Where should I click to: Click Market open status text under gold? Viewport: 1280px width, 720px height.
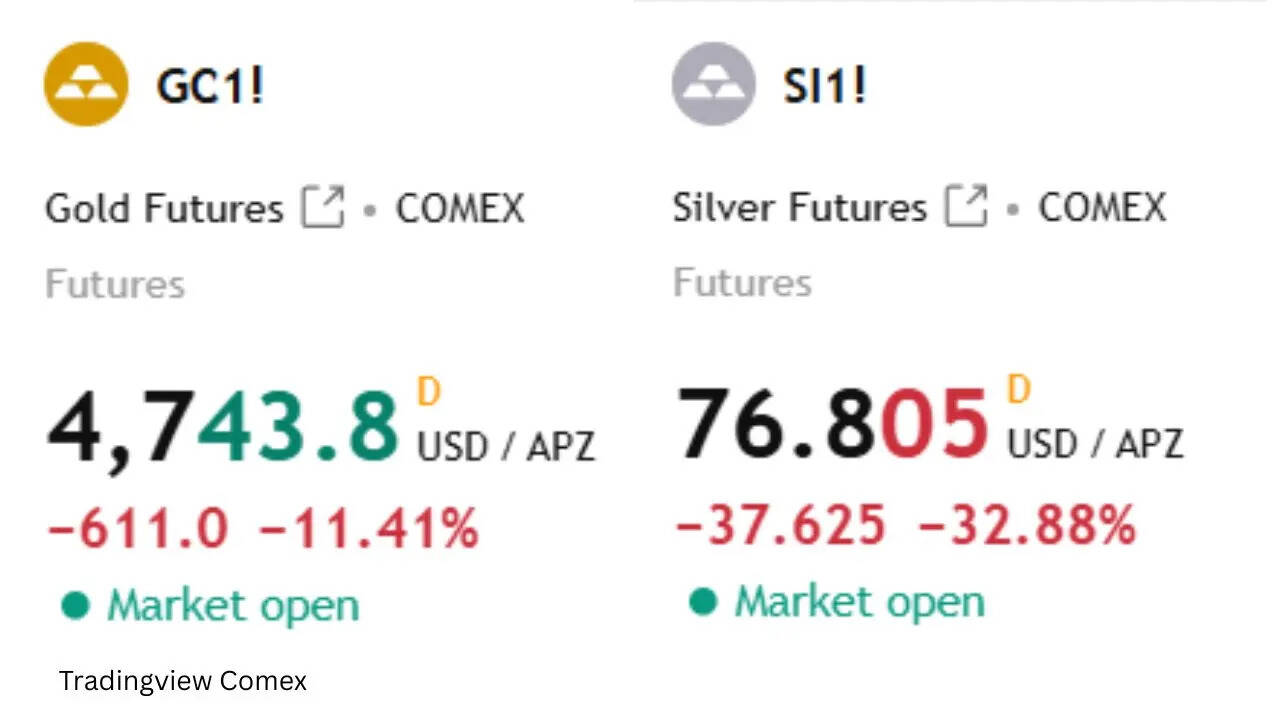[232, 606]
